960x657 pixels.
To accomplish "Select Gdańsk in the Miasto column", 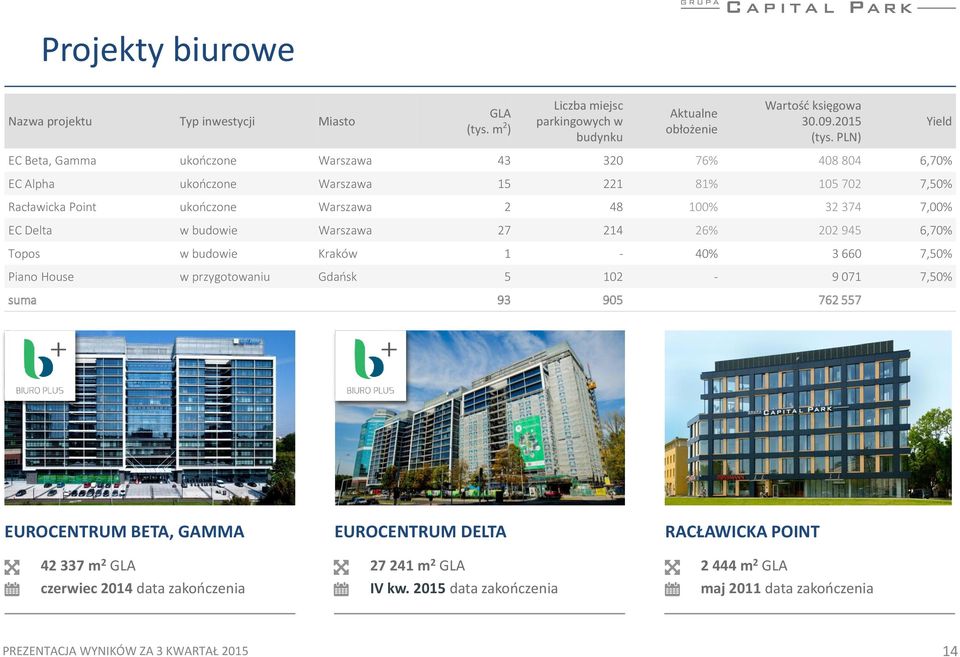I will [337, 277].
